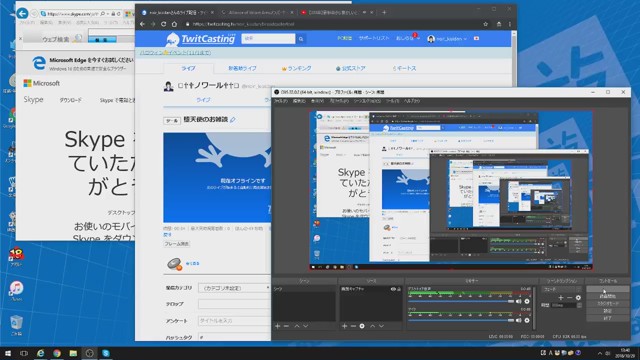Open the おしらせ notifications dropdown
The width and height of the screenshot is (640, 360).
click(x=407, y=38)
